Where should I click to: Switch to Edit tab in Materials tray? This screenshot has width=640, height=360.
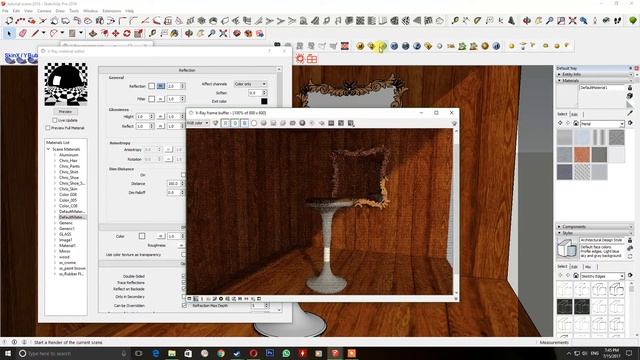[x=574, y=114]
